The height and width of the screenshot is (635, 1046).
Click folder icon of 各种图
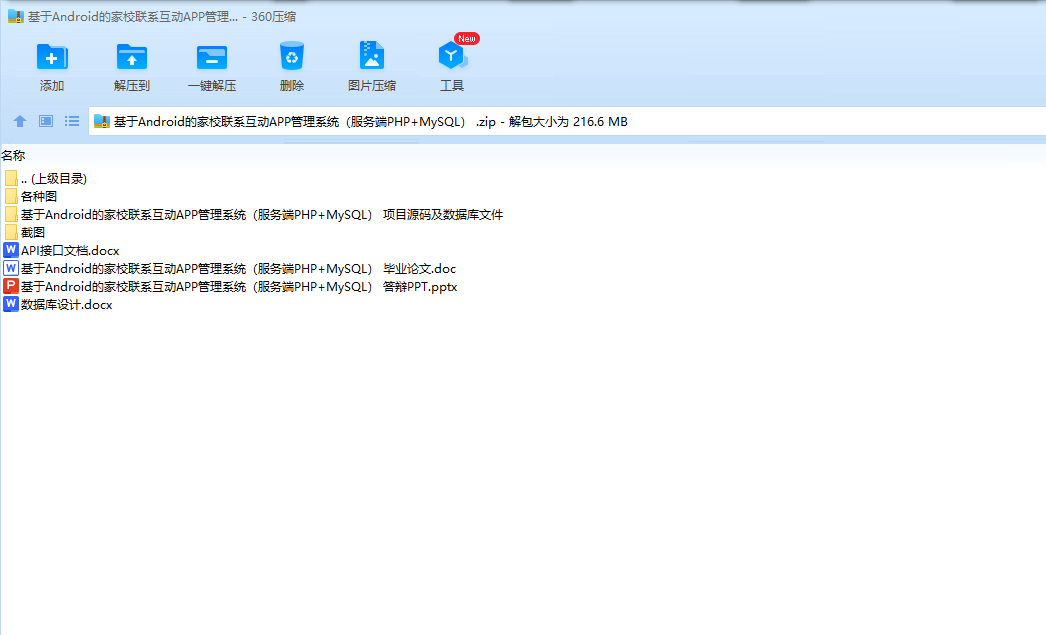(11, 196)
